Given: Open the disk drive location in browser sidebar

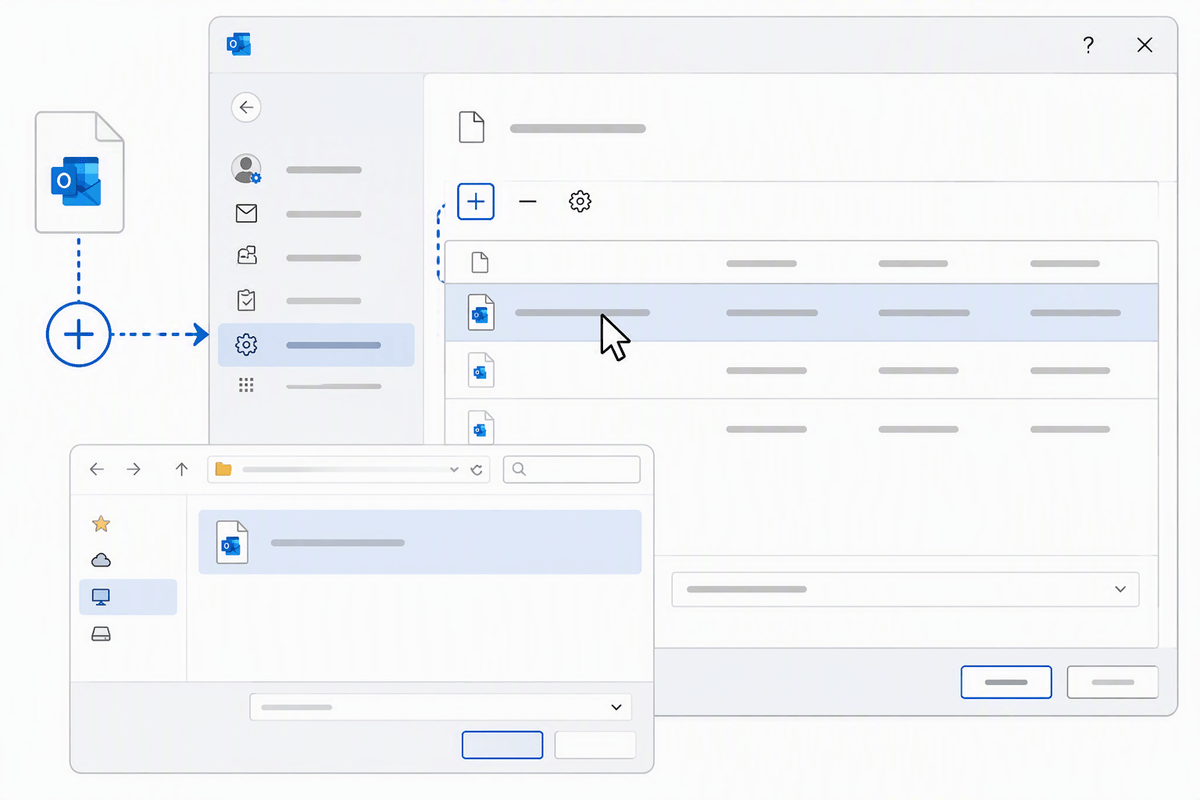Looking at the screenshot, I should (101, 634).
